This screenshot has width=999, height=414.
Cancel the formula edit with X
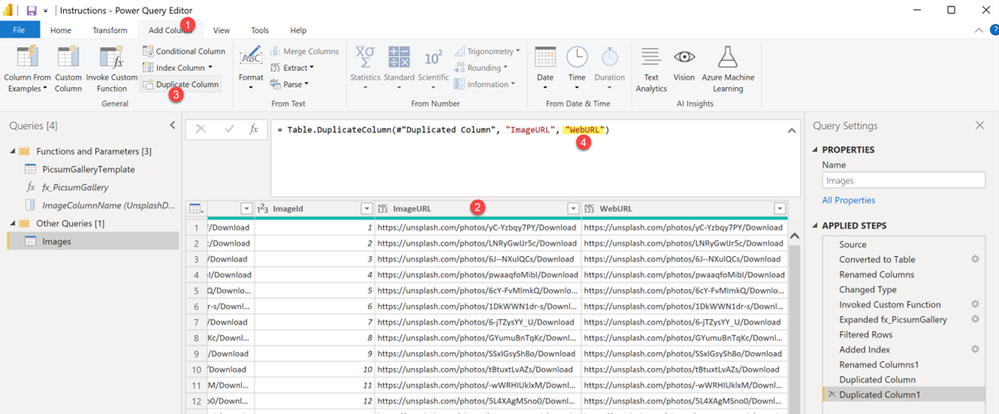(201, 129)
